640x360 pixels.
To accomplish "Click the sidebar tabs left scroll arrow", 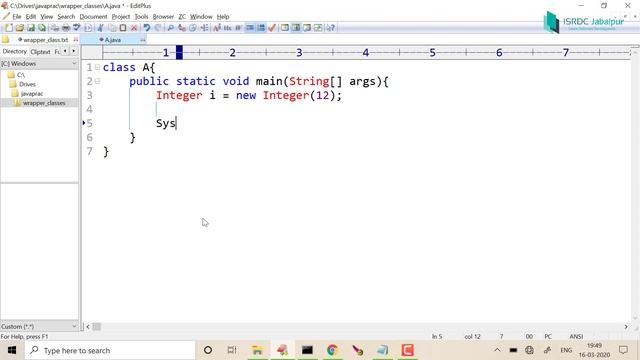I will click(x=65, y=51).
